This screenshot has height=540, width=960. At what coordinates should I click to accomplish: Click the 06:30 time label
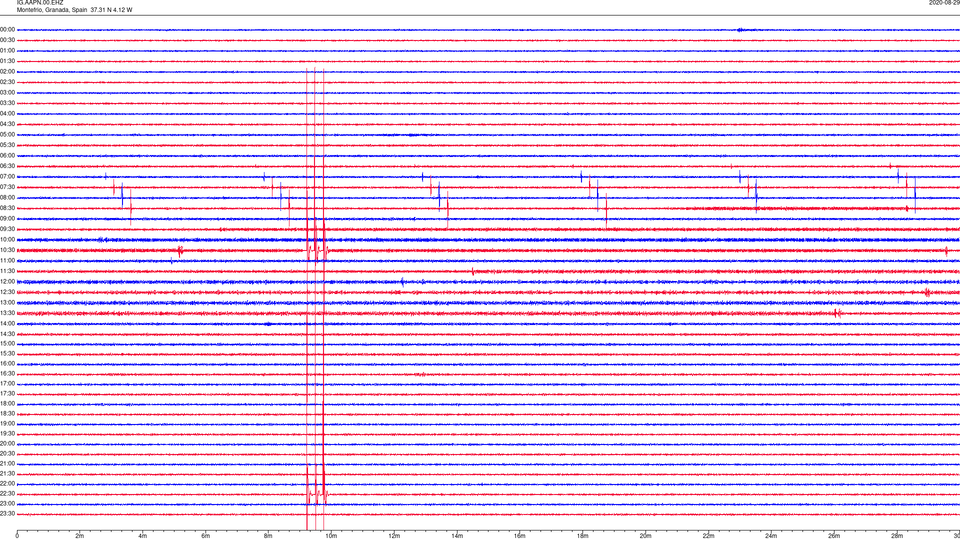(7, 166)
